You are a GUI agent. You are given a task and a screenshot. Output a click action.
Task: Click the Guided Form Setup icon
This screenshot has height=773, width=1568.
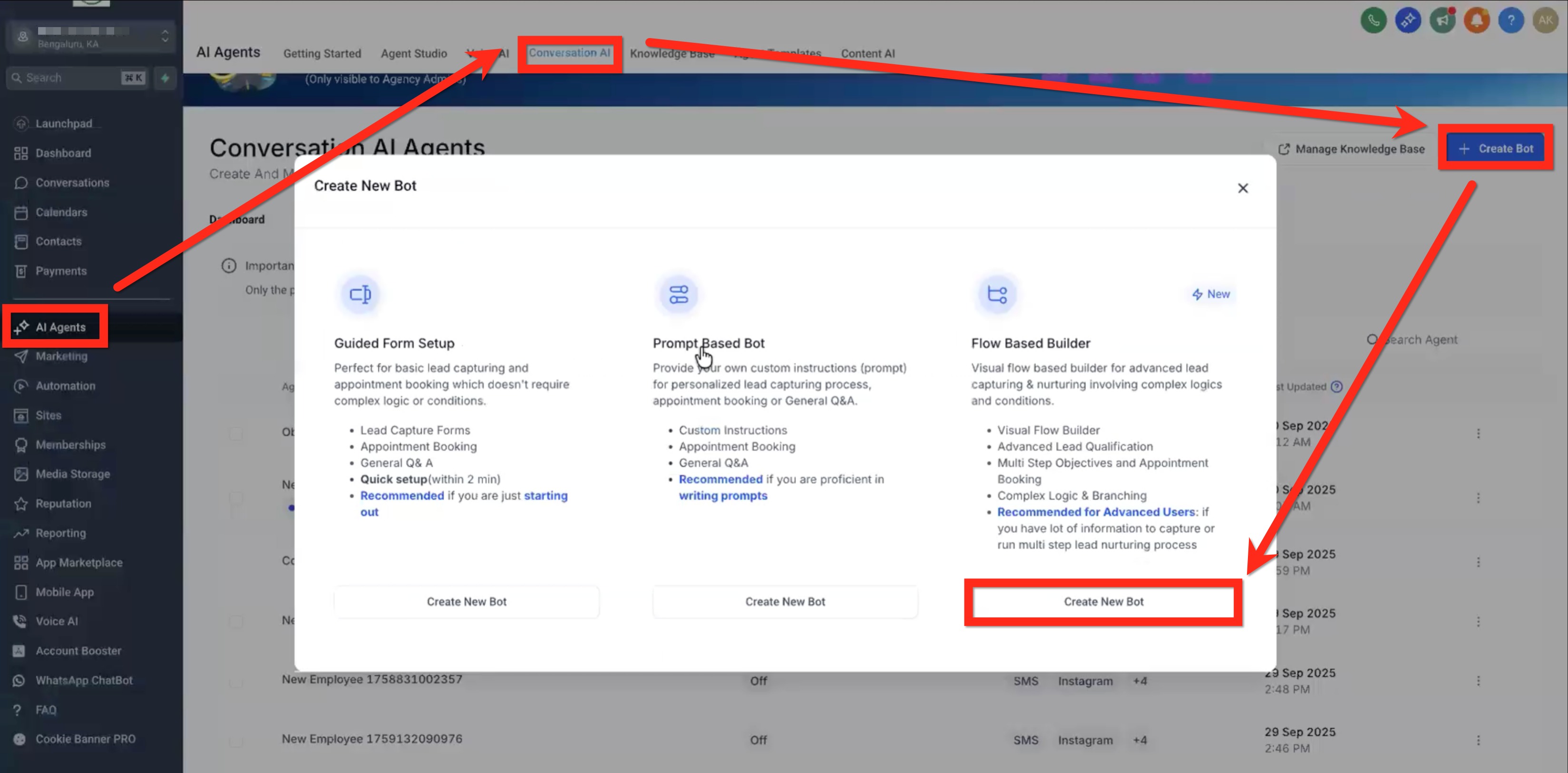pos(360,294)
